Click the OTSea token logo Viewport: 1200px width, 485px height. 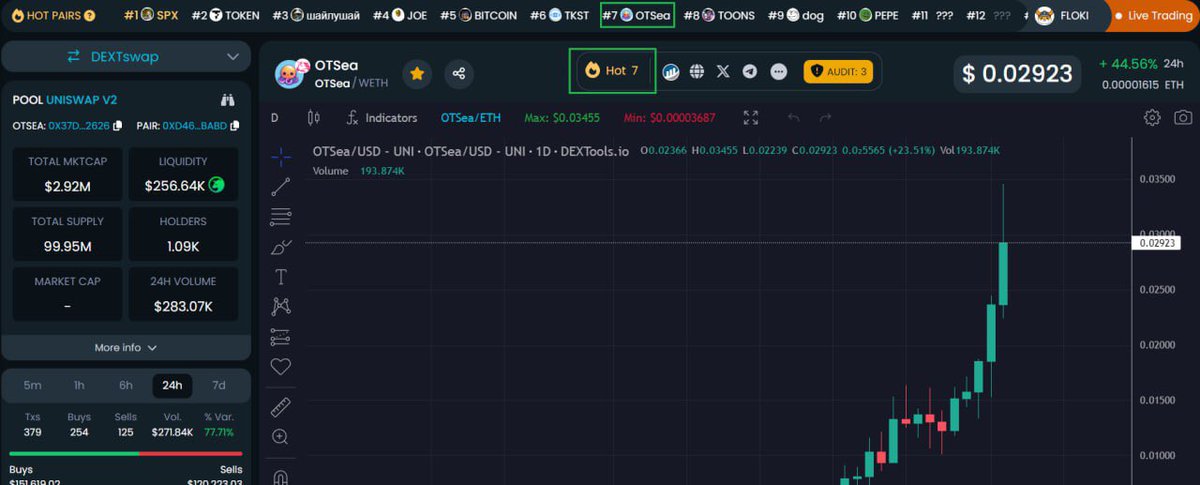[x=291, y=73]
